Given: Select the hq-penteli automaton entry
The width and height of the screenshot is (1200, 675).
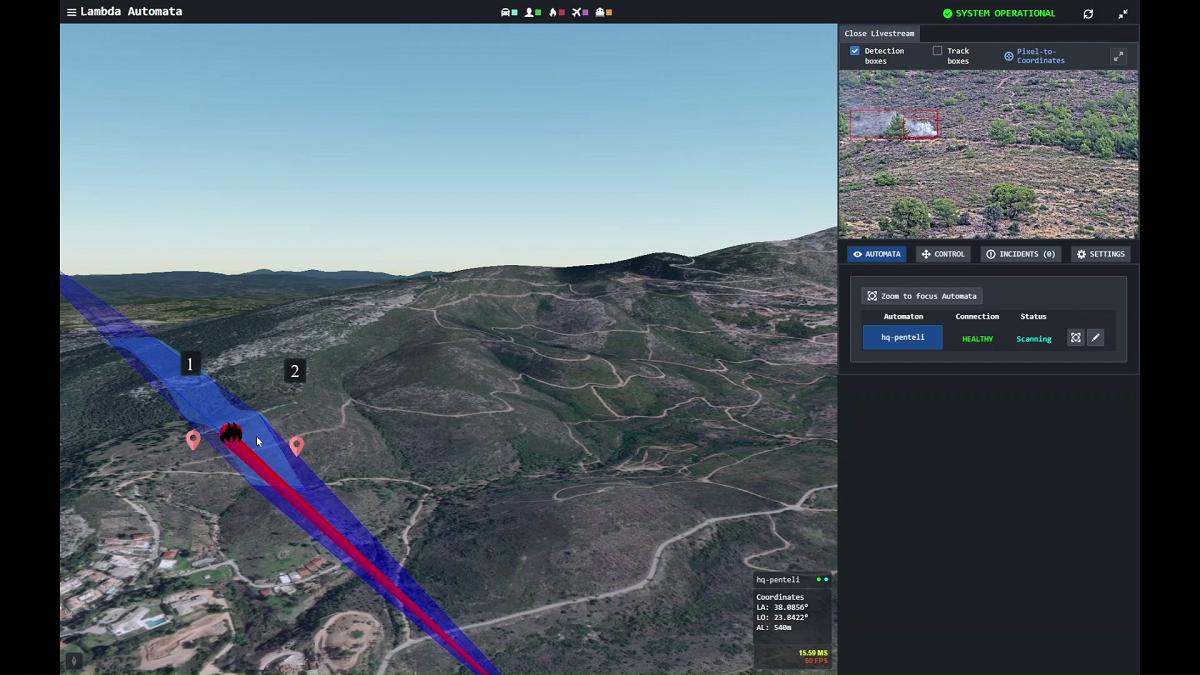Looking at the screenshot, I should 902,338.
